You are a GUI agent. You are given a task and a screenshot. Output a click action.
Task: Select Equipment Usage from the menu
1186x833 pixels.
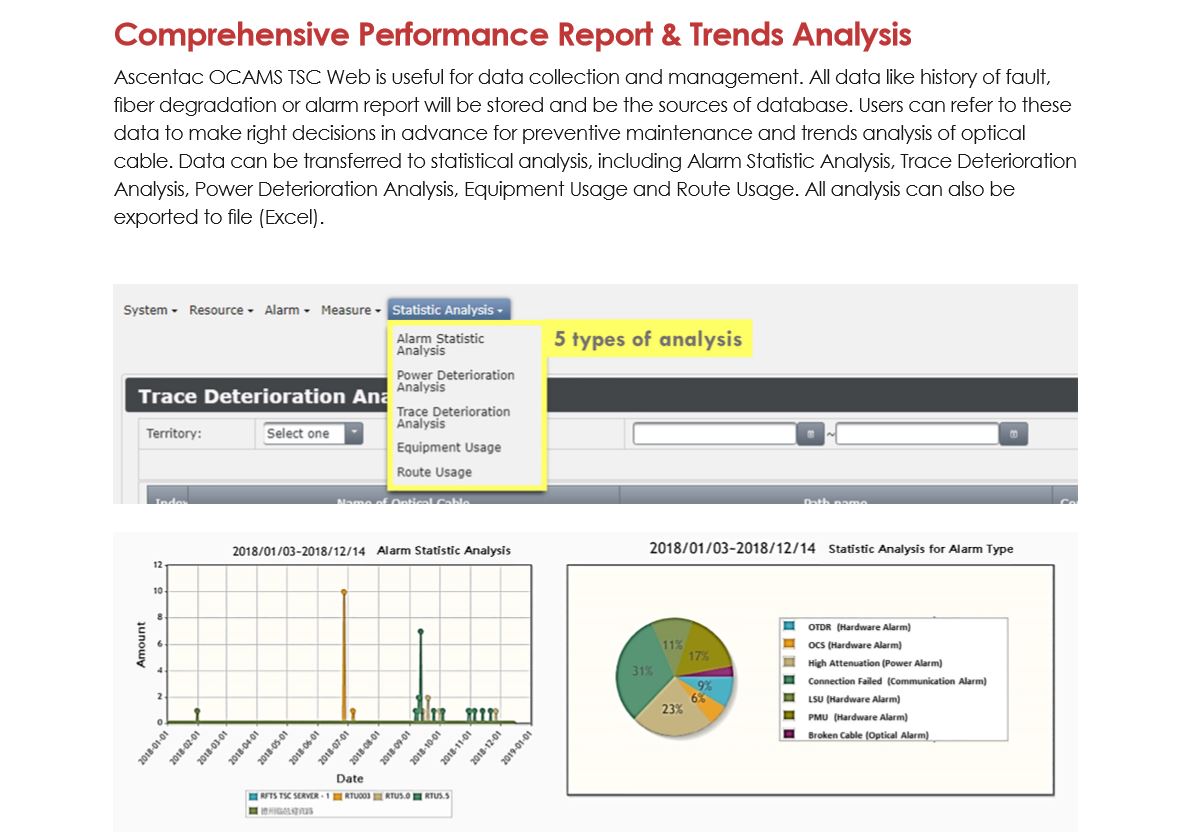448,448
